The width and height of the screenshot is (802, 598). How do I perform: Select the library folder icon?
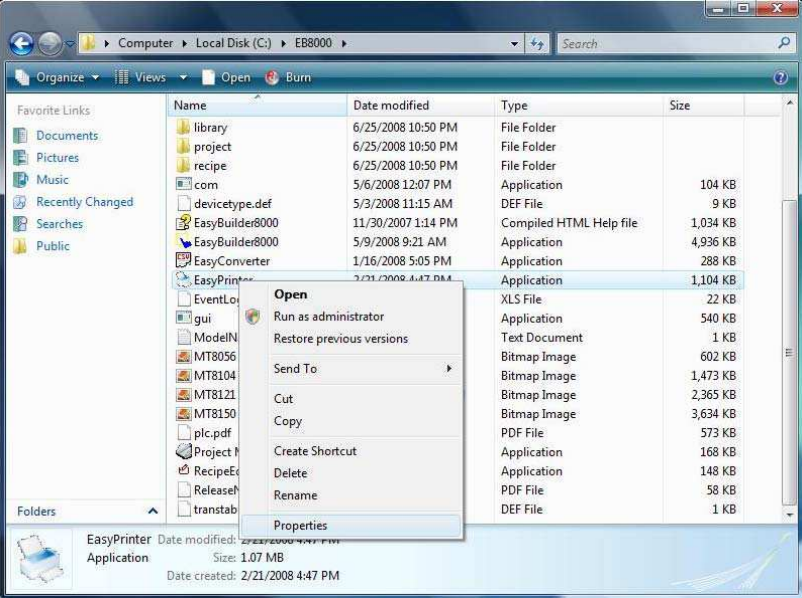pos(183,127)
